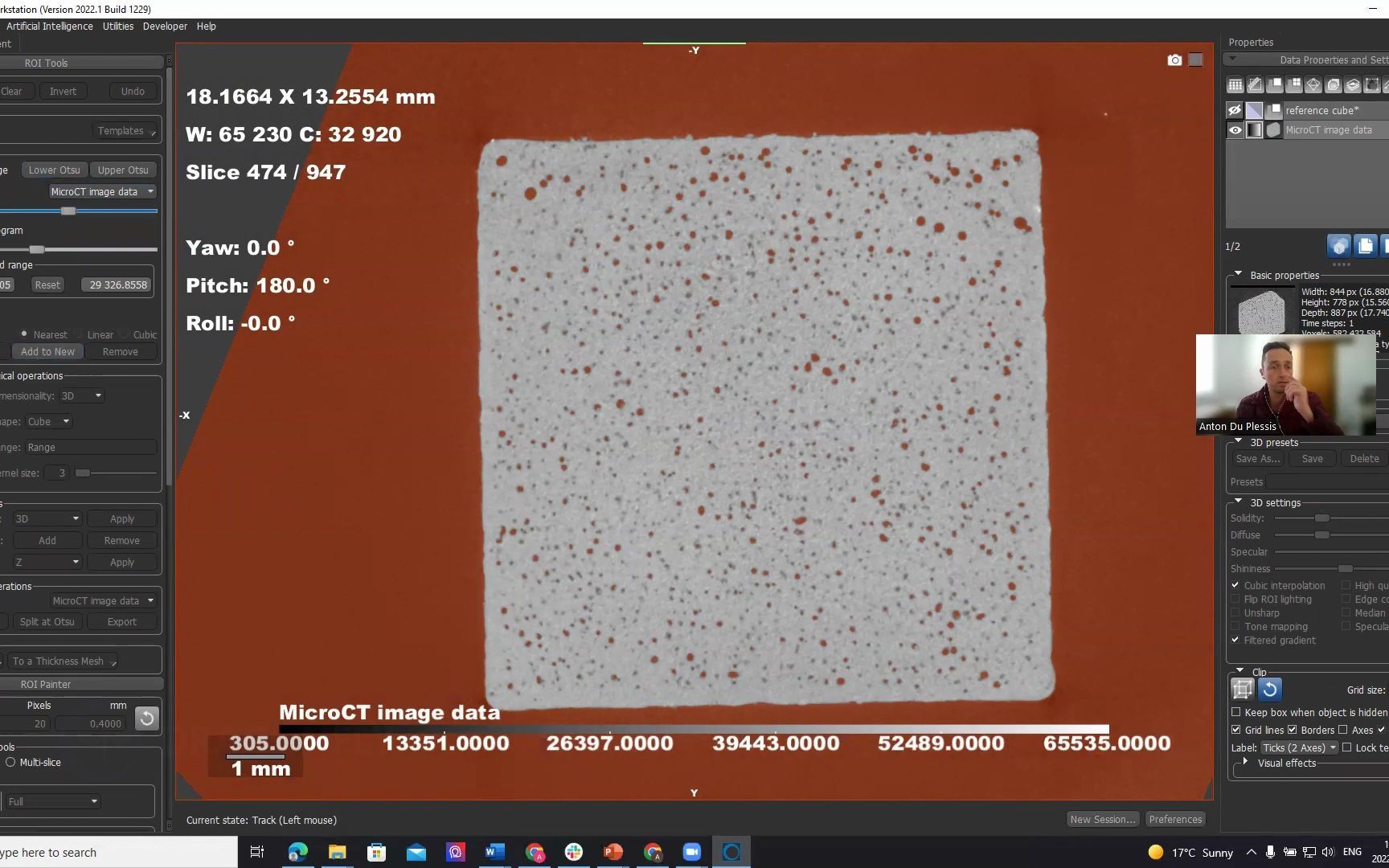The image size is (1389, 868).
Task: Open the Full dropdown in the left panel
Action: coord(52,801)
